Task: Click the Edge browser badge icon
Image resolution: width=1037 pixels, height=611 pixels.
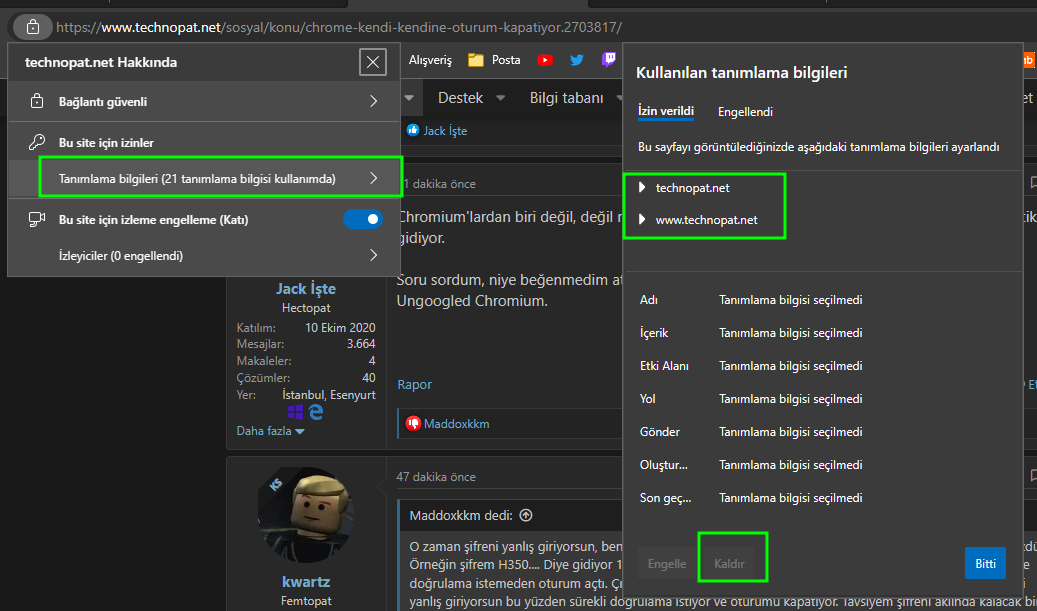Action: pos(316,413)
